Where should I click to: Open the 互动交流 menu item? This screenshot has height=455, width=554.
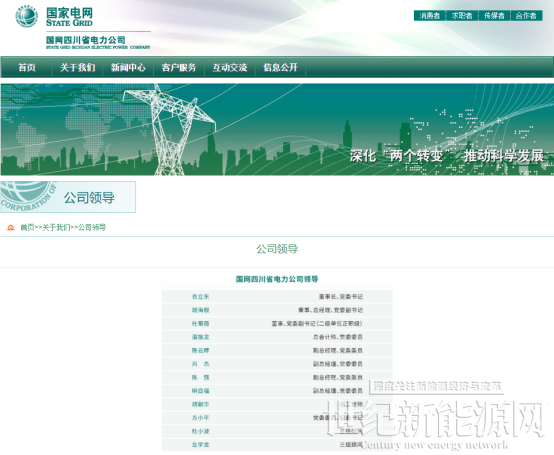230,67
